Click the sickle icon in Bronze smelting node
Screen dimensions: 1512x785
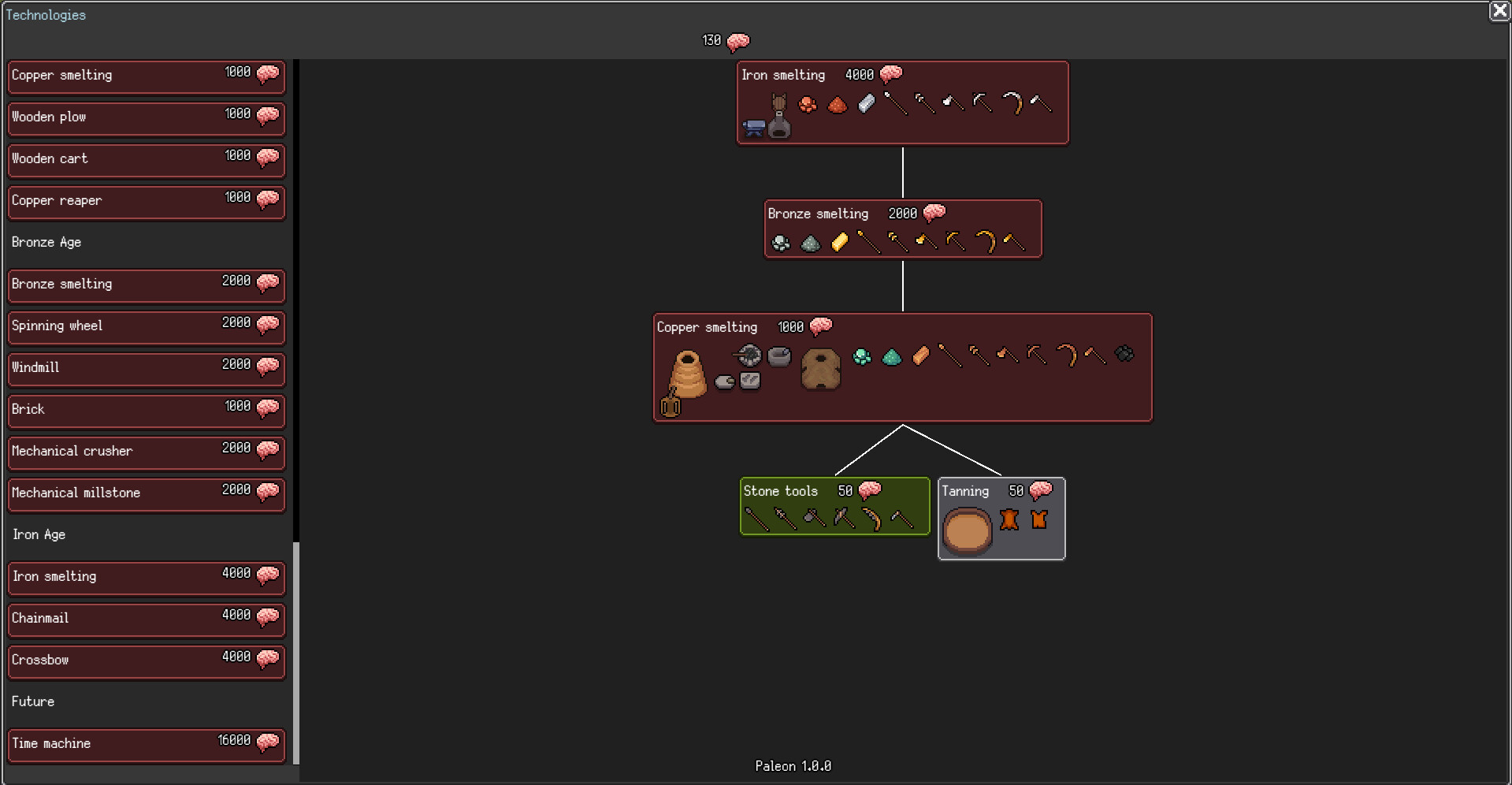(984, 243)
